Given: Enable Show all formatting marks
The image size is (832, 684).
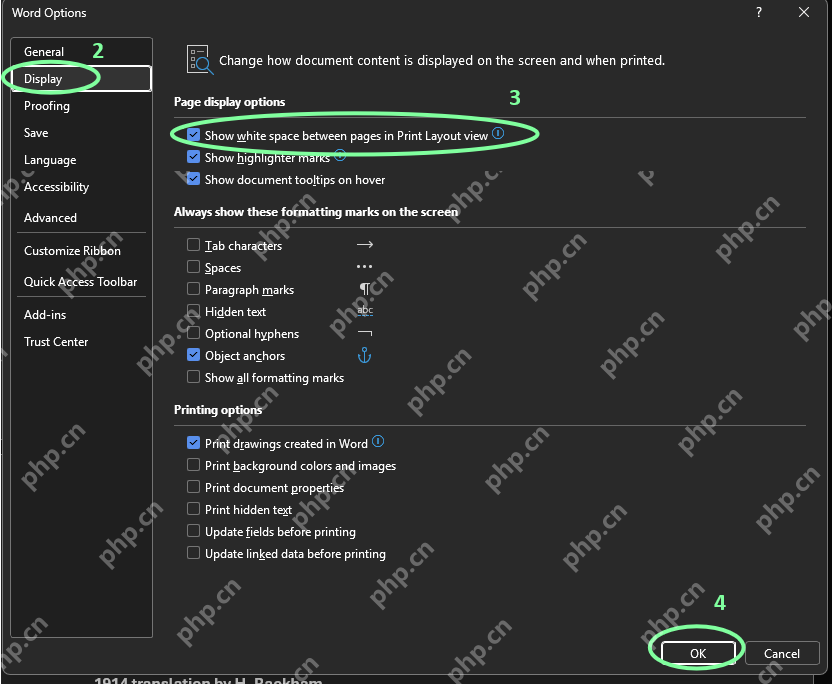Looking at the screenshot, I should coord(194,377).
